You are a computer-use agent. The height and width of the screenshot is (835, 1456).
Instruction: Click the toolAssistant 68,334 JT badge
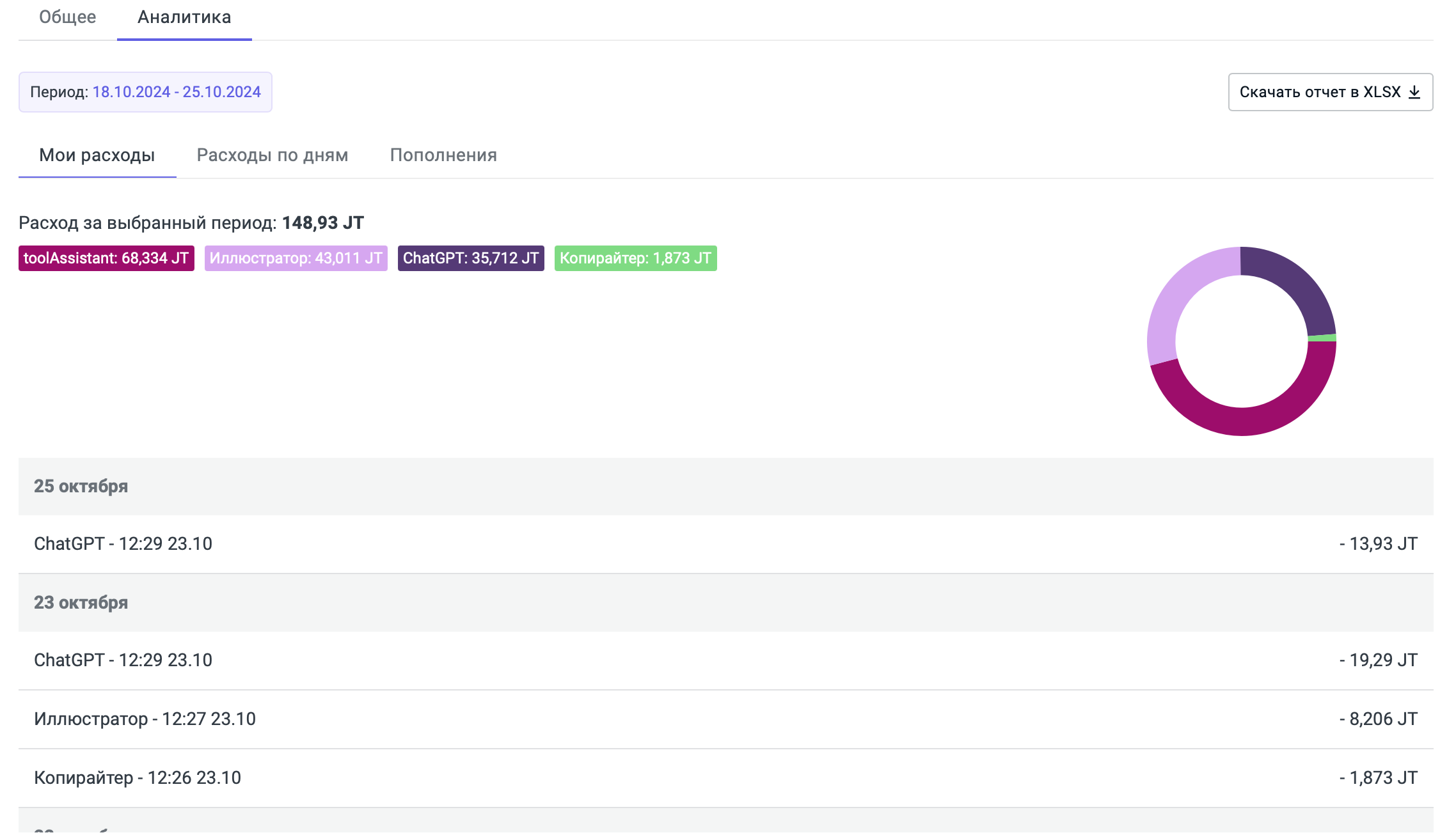[x=106, y=258]
